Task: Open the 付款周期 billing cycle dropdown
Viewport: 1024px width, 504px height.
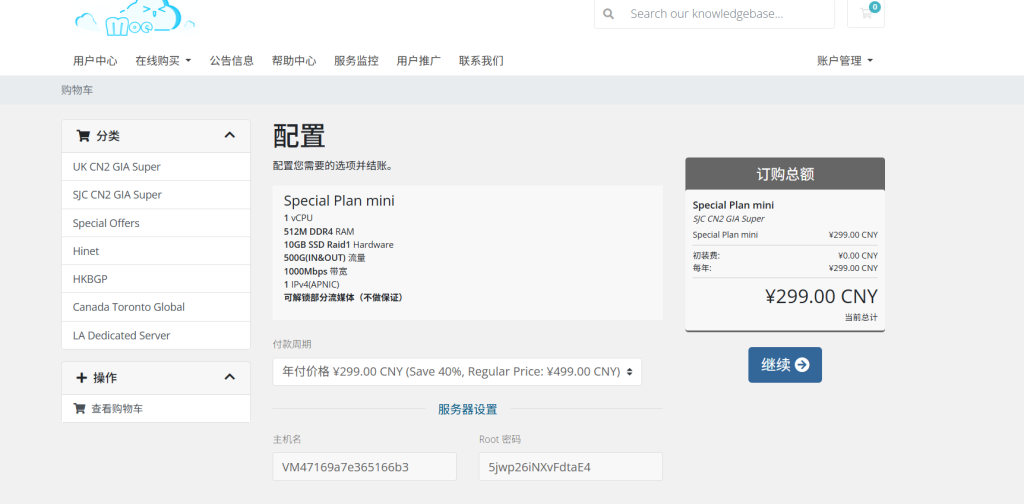Action: tap(457, 372)
